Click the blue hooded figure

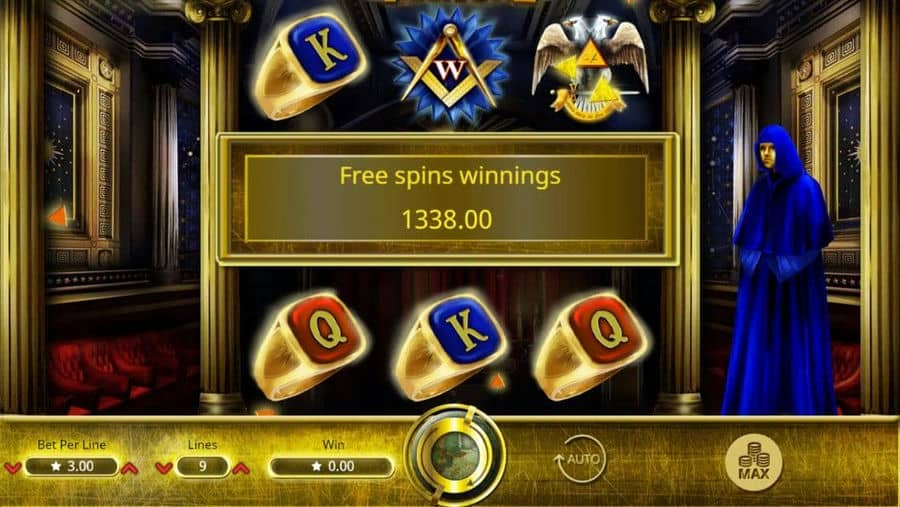[x=781, y=270]
